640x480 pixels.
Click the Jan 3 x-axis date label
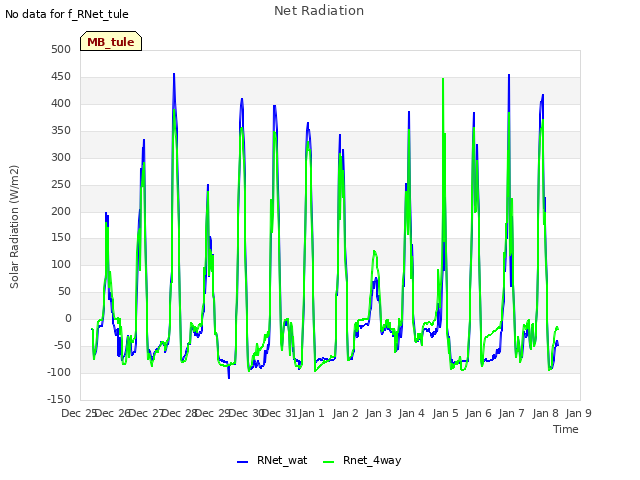(378, 413)
